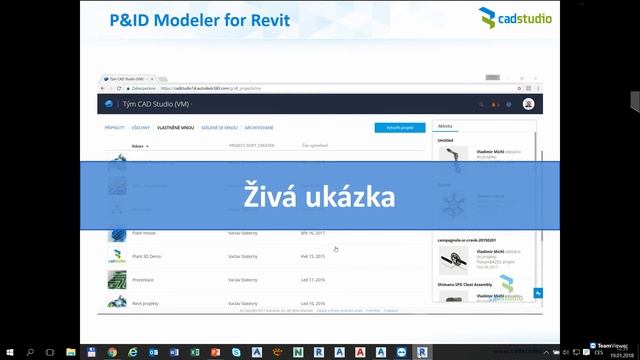This screenshot has height=360, width=640.
Task: Open the Windows Start menu
Action: tap(10, 352)
